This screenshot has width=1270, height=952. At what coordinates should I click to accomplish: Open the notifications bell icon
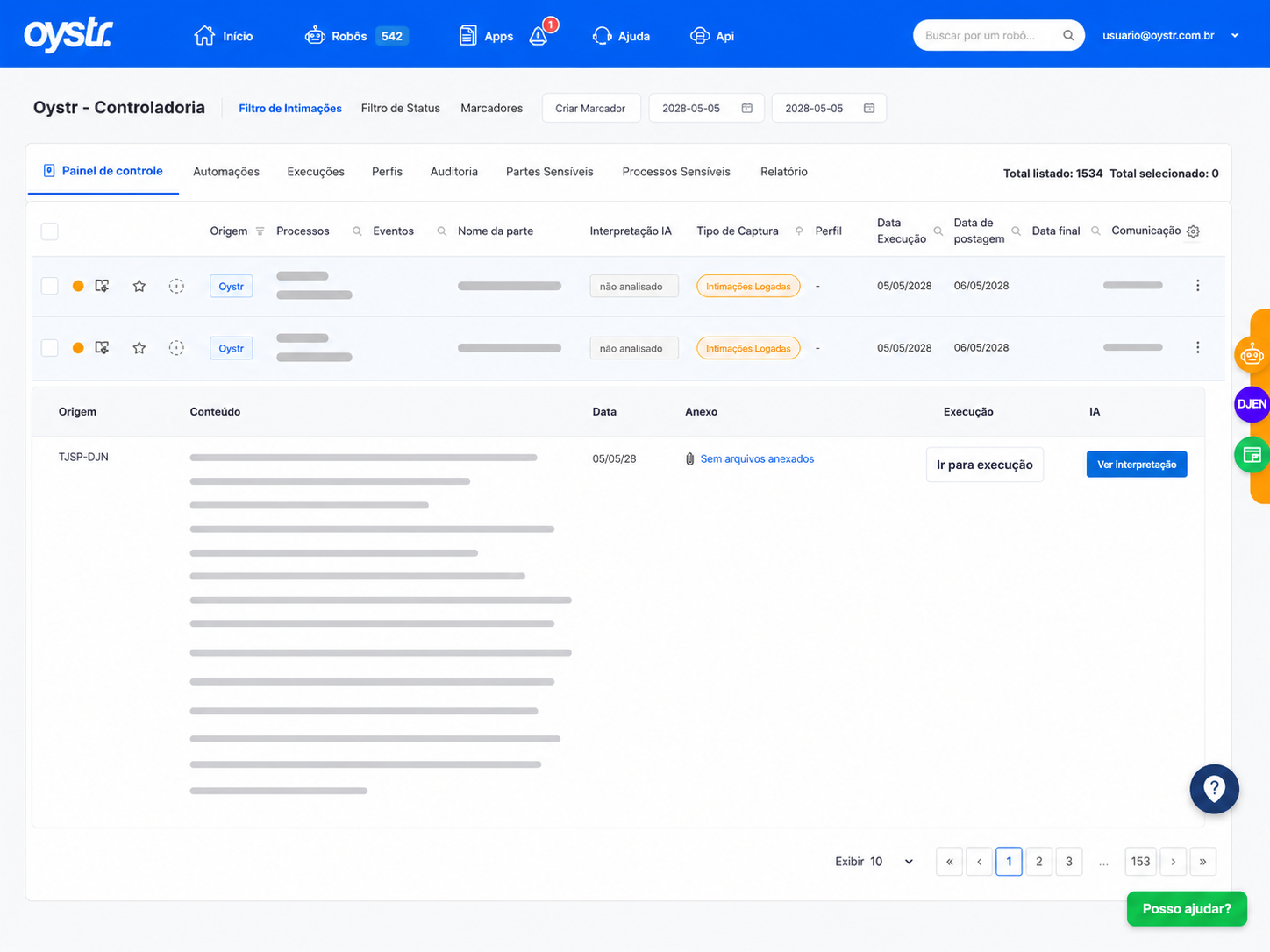[539, 36]
